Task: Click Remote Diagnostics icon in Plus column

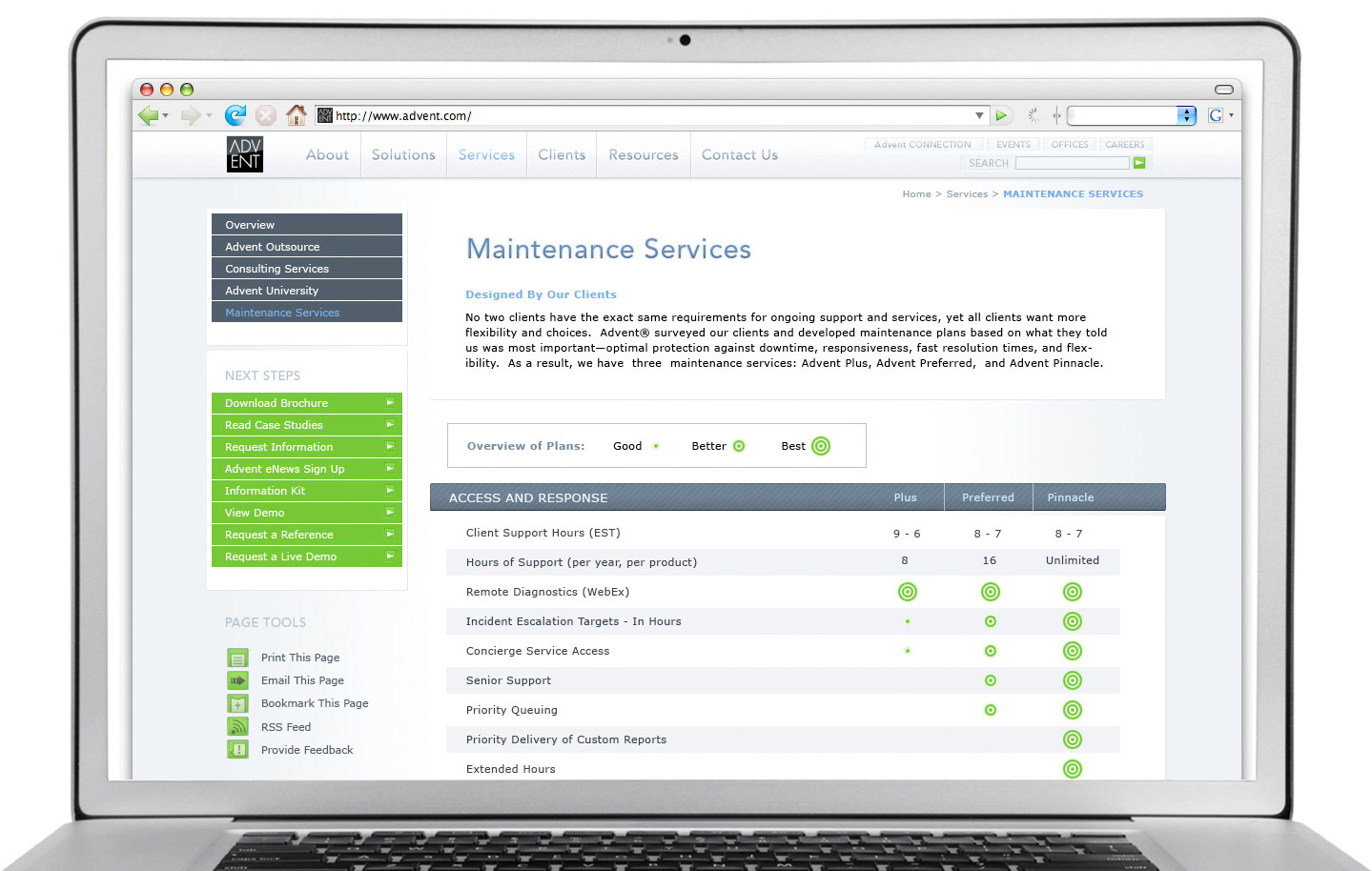Action: [908, 592]
